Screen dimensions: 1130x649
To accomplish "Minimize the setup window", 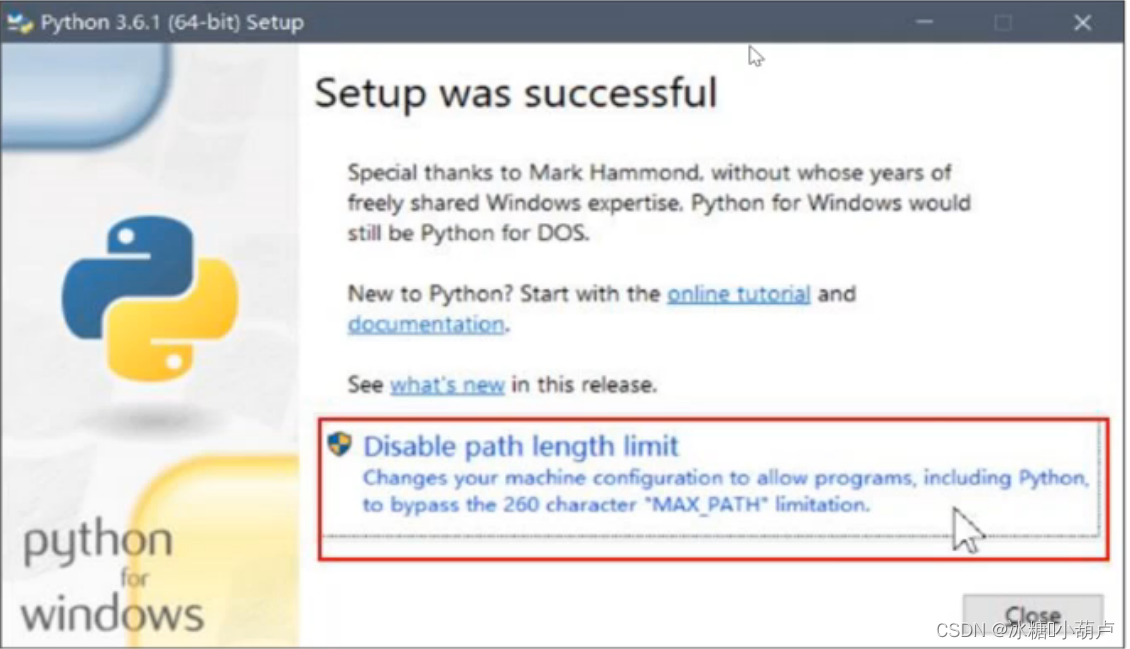I will (923, 22).
